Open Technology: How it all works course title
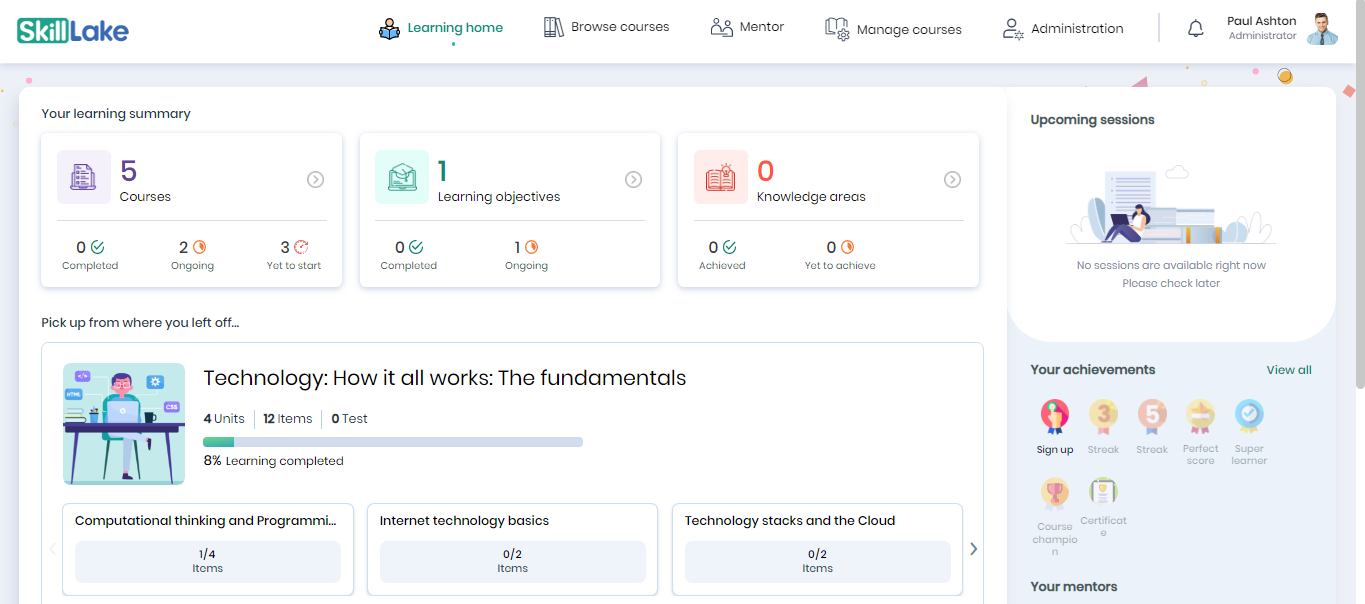The width and height of the screenshot is (1365, 604). pos(444,378)
